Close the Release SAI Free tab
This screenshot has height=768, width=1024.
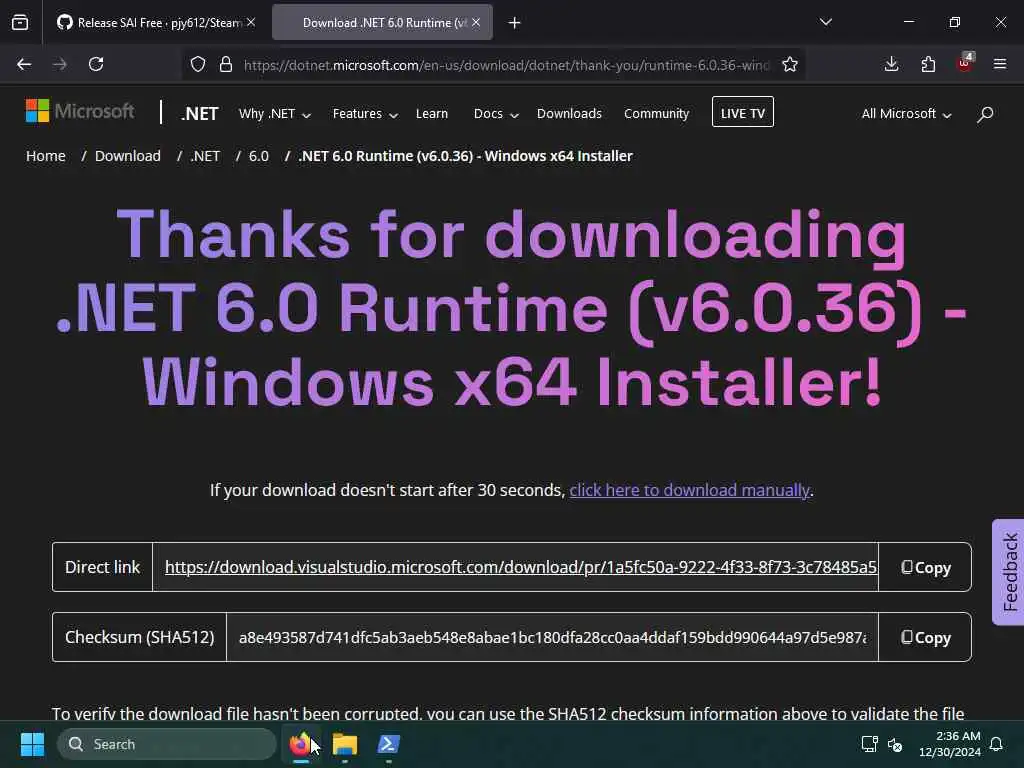click(251, 23)
